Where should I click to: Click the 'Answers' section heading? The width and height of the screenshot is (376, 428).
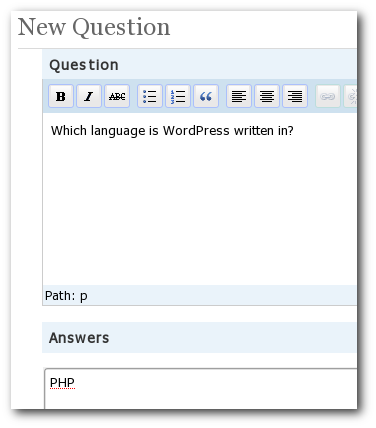79,338
